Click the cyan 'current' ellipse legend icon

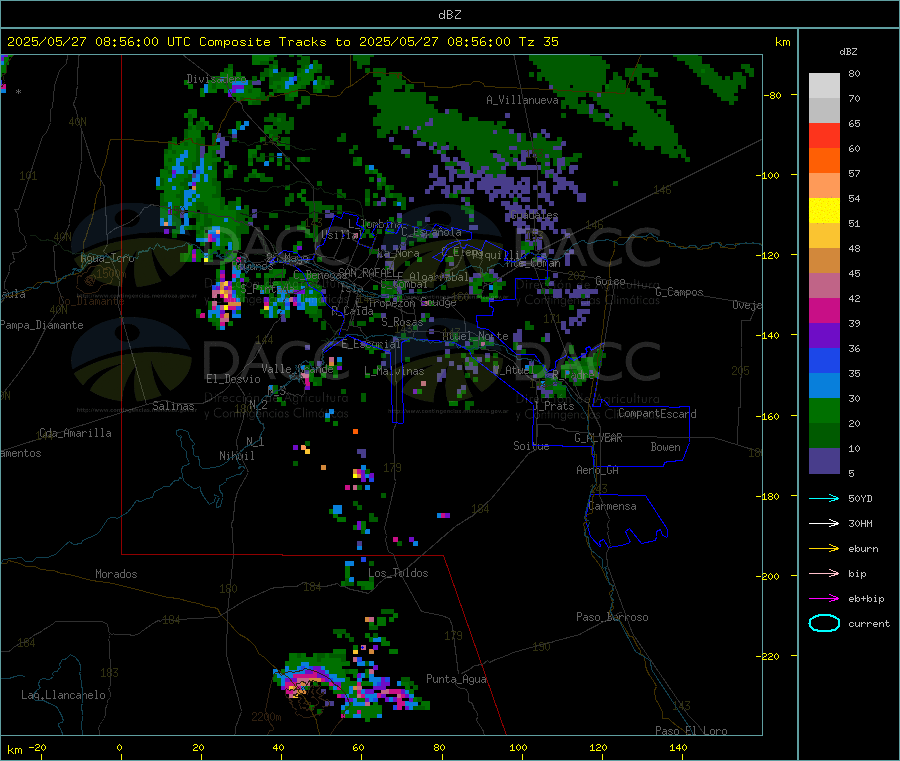pyautogui.click(x=824, y=623)
